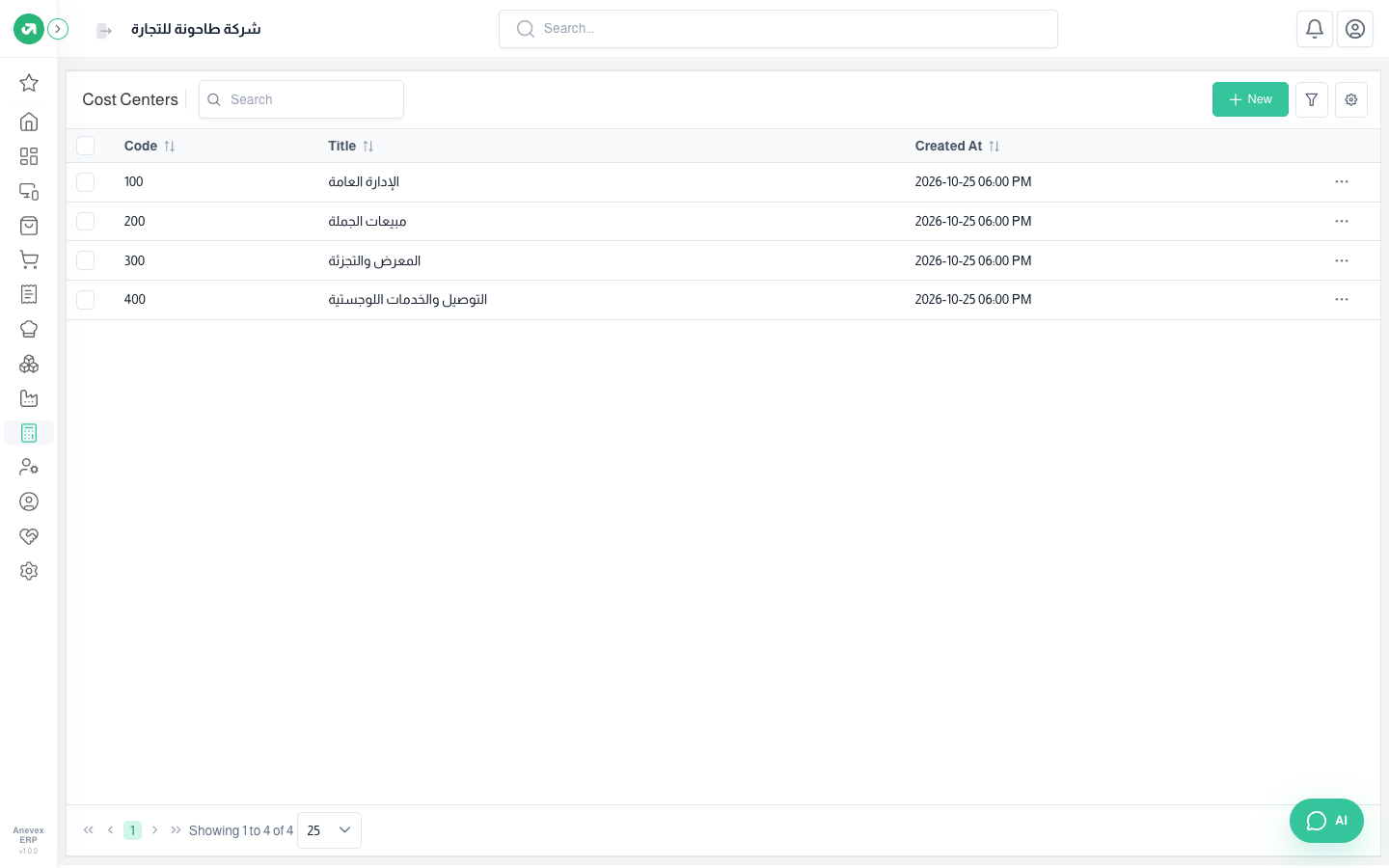Open table settings gear next to filter
Screen dimensions: 1389x868
1351,99
